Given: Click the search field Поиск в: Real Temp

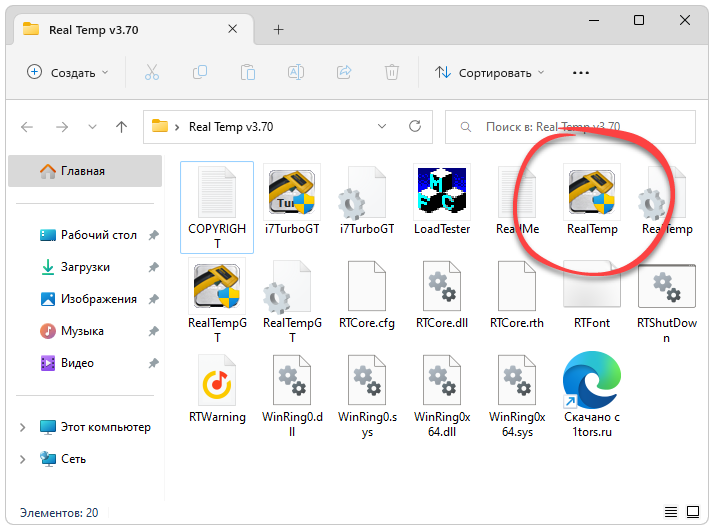Looking at the screenshot, I should (x=570, y=127).
